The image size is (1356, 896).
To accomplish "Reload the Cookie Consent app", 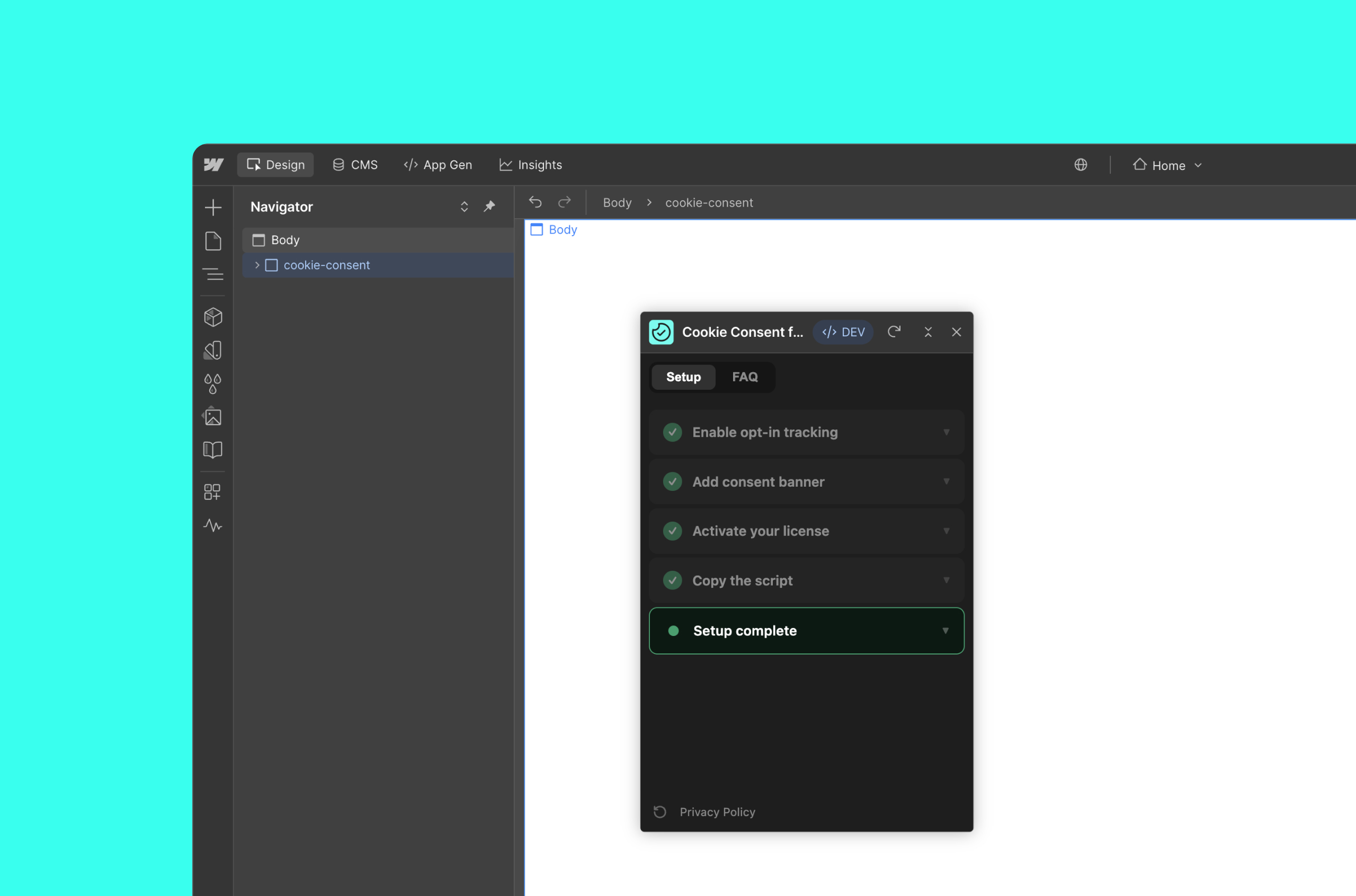I will [894, 332].
